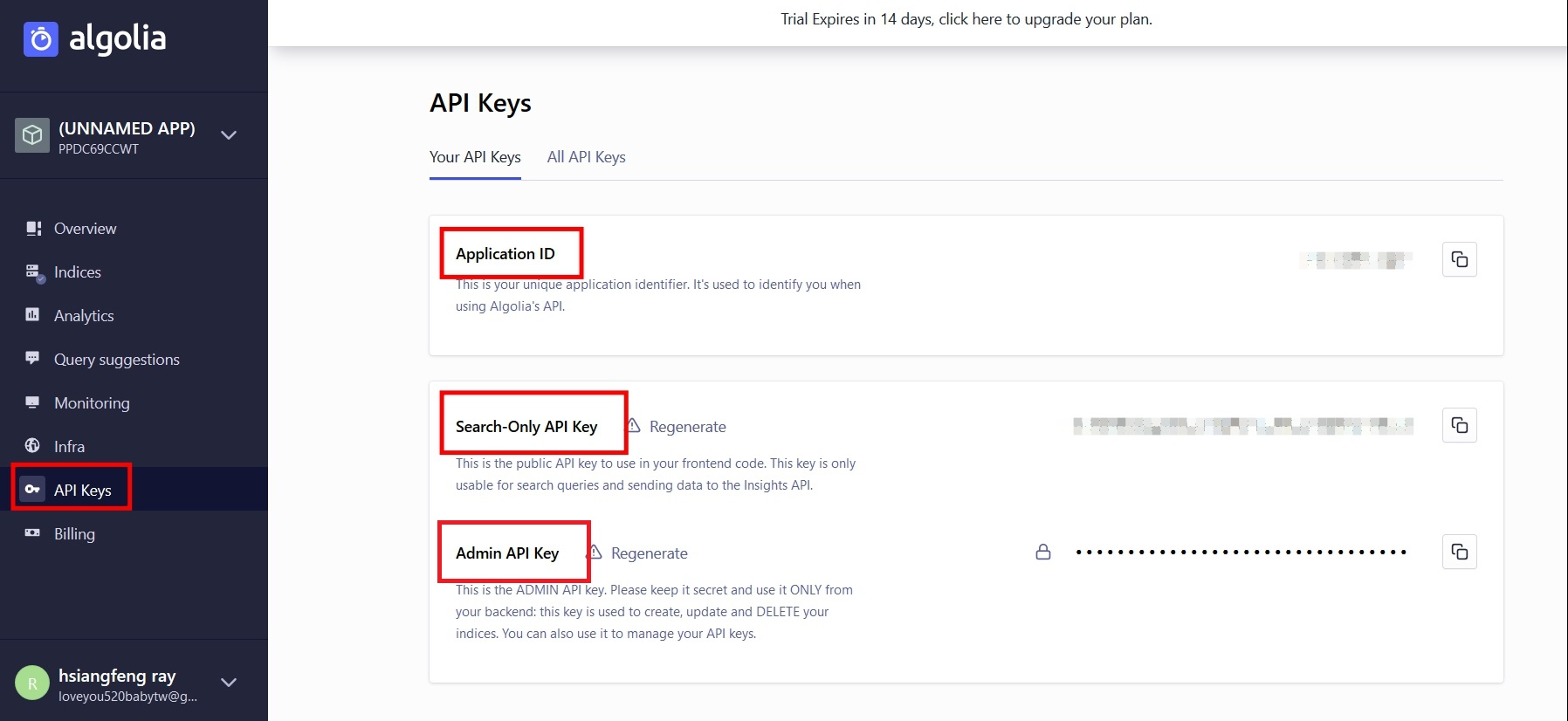Viewport: 1568px width, 721px height.
Task: Click the Algolia logo icon
Action: (x=40, y=39)
